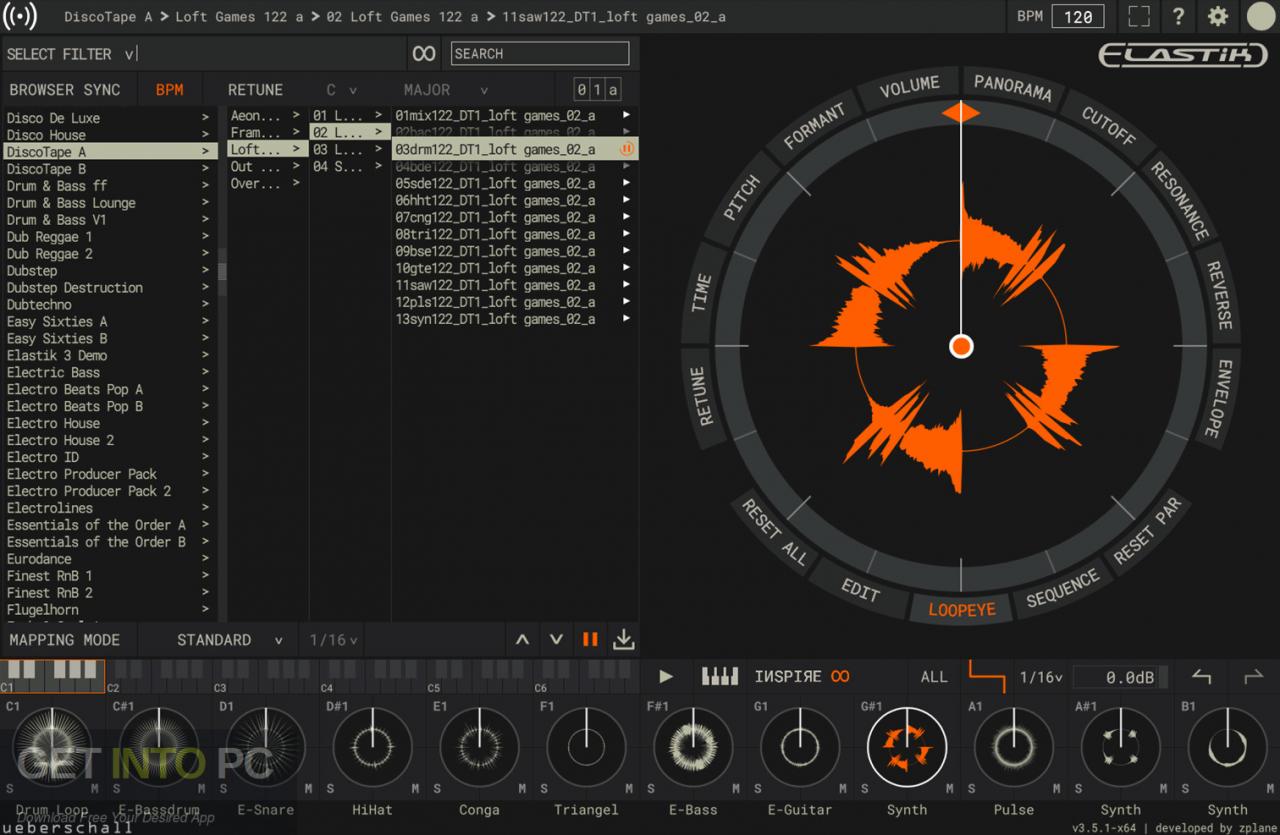Image resolution: width=1280 pixels, height=835 pixels.
Task: Mute the E-Bass pad with its M button
Action: 738,788
